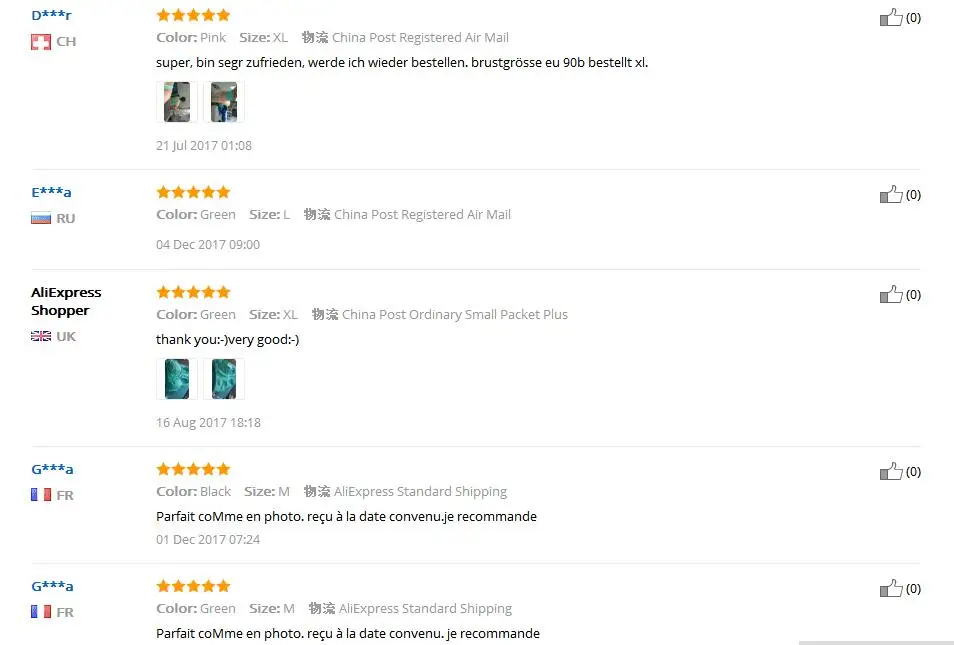
Task: View first photo in UK shopper's review
Action: pyautogui.click(x=177, y=379)
